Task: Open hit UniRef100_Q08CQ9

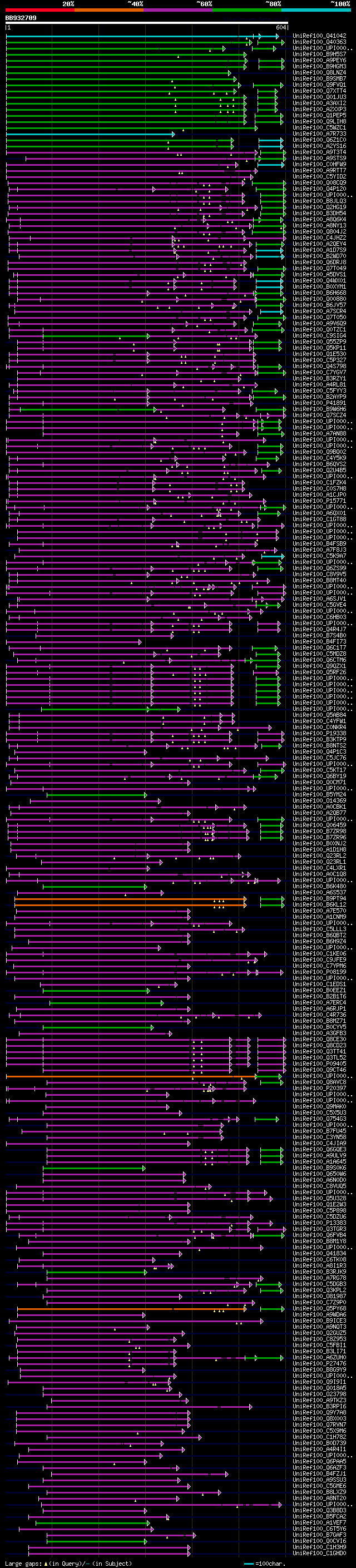Action: [319, 182]
